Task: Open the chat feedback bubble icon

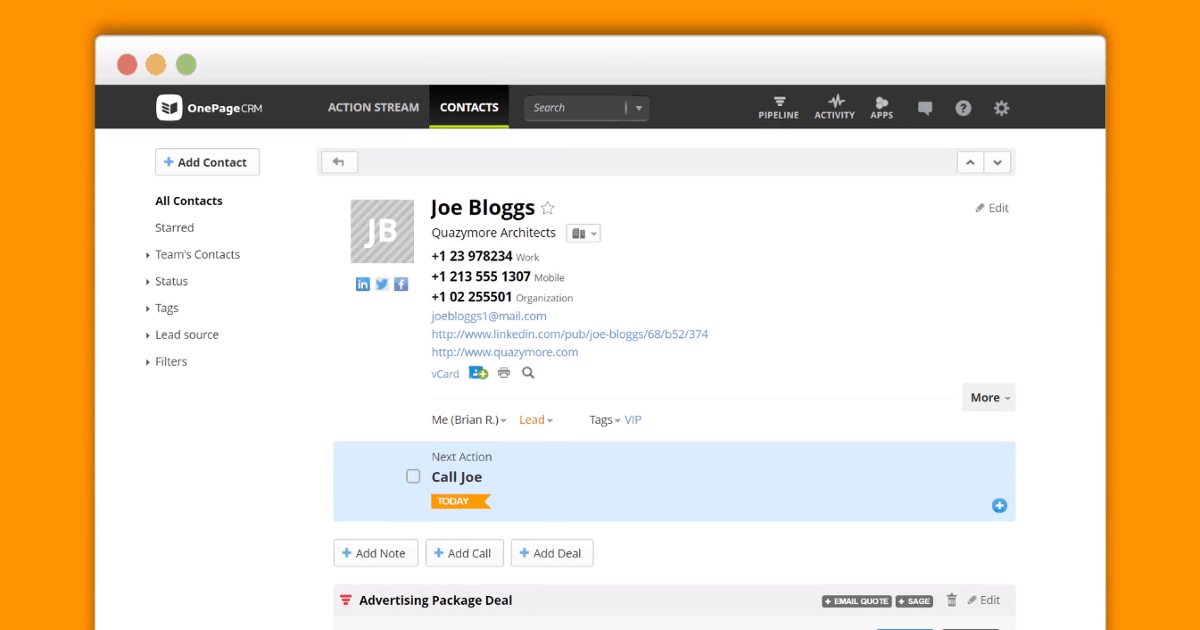Action: click(x=924, y=107)
